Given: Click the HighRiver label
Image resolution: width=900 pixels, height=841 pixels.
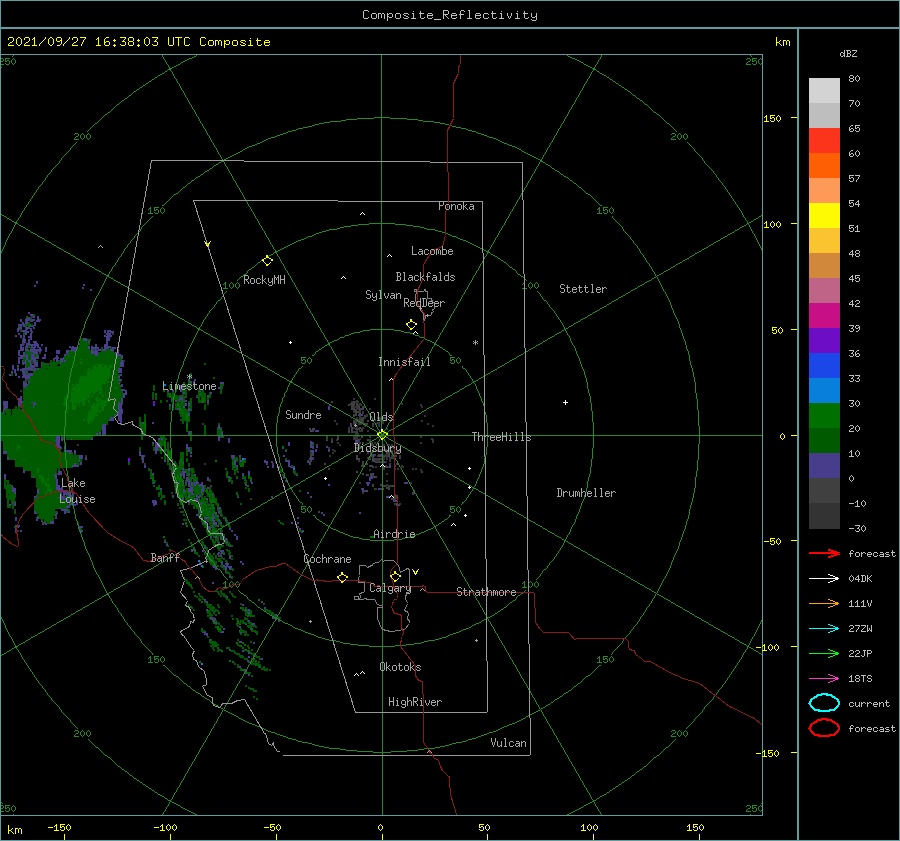Looking at the screenshot, I should pos(415,702).
